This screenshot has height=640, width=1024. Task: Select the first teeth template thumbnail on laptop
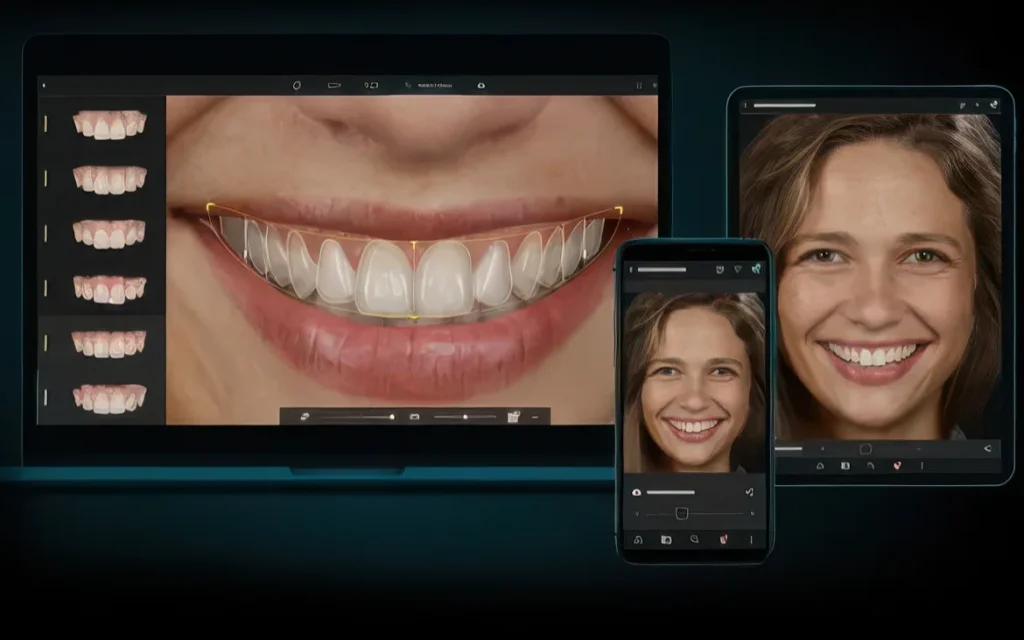[109, 124]
